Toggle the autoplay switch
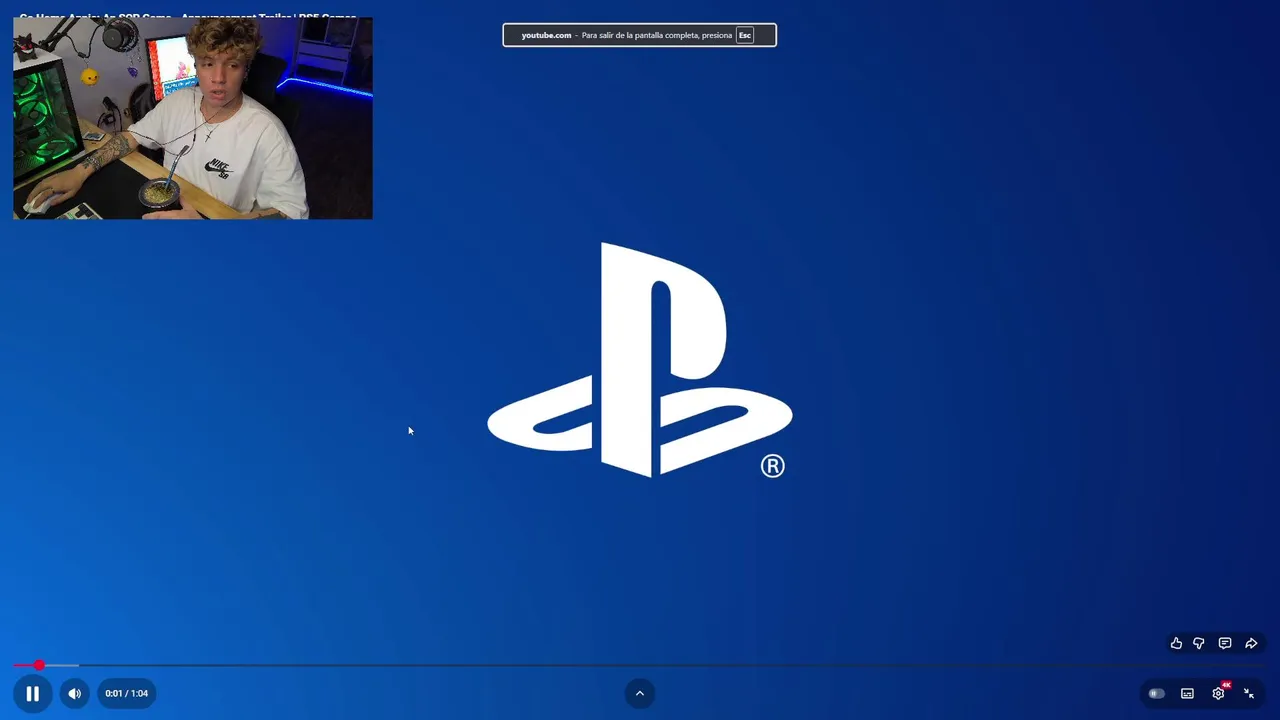1280x720 pixels. [1157, 693]
